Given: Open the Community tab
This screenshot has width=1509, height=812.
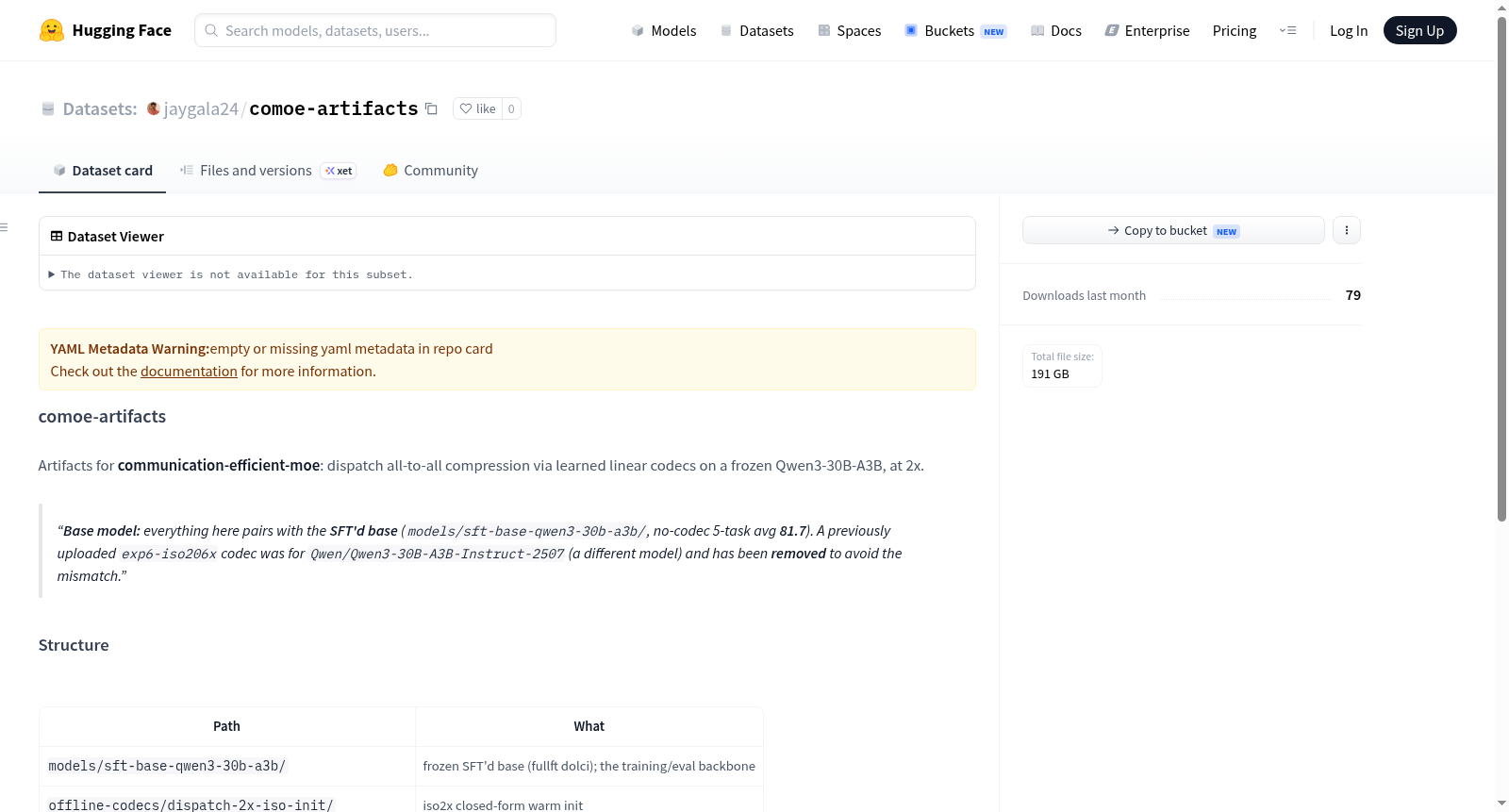Looking at the screenshot, I should click(430, 171).
